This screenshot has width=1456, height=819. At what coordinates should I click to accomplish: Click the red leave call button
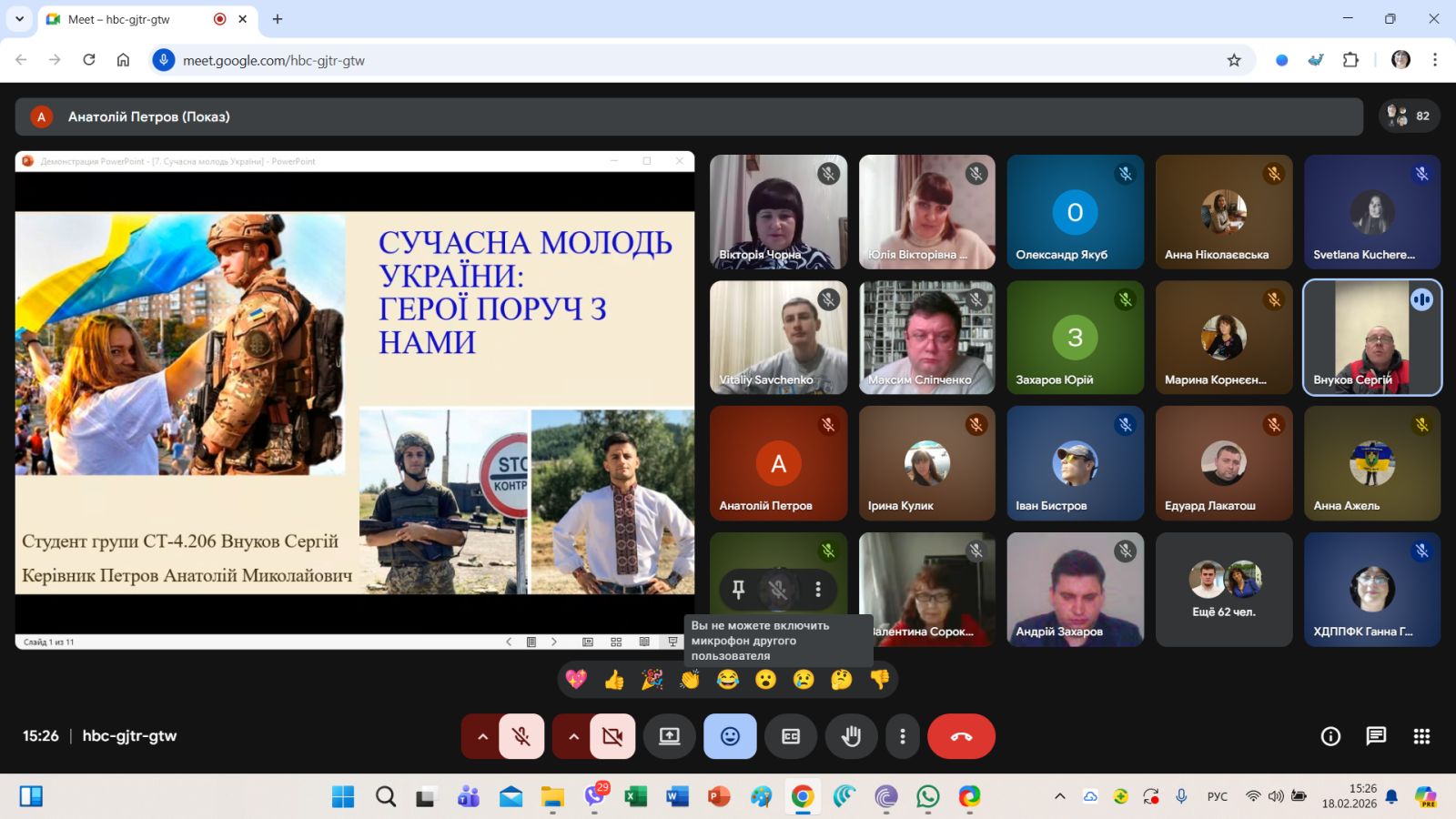pos(961,736)
